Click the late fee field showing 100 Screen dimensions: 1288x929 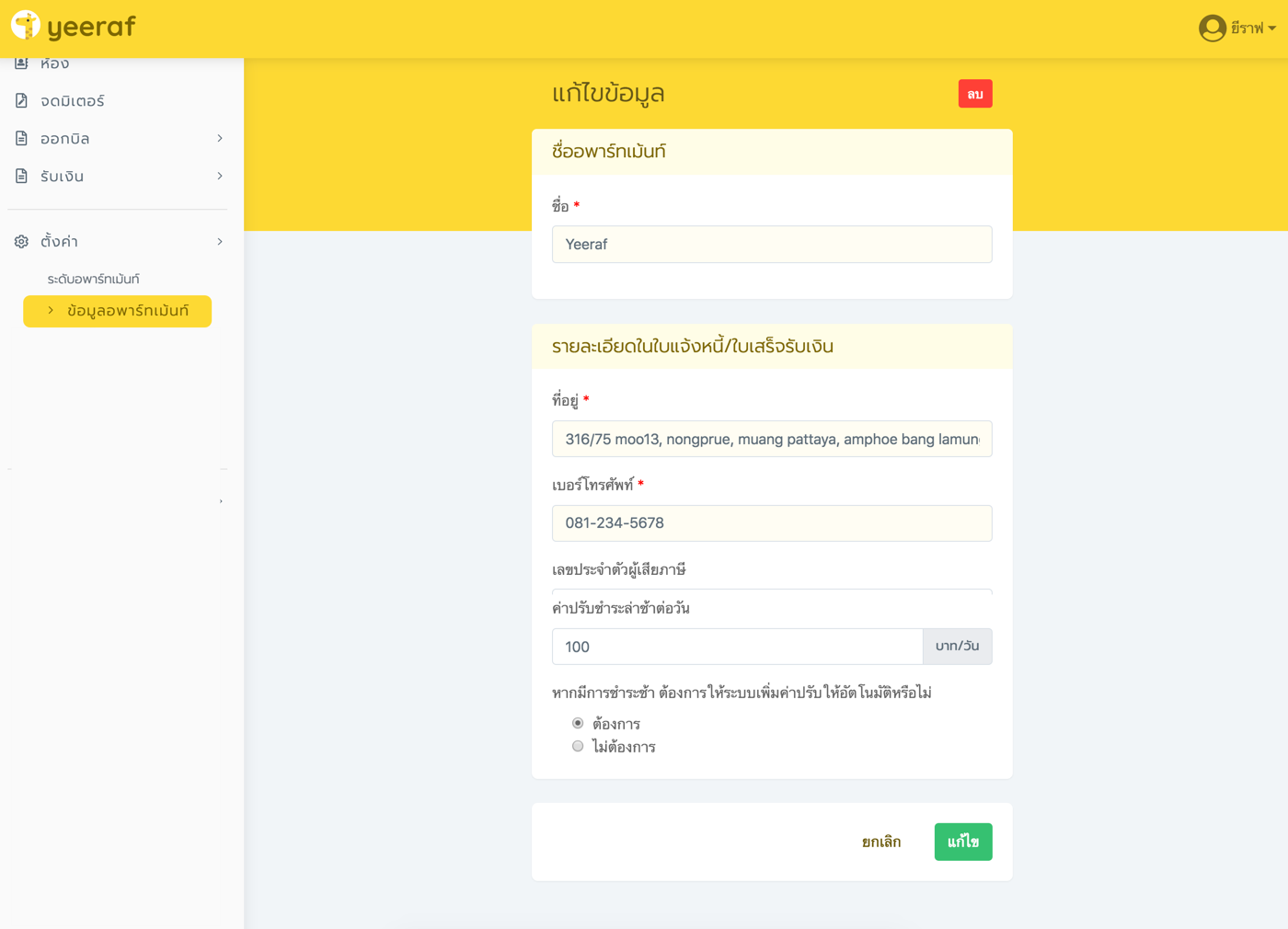tap(738, 647)
